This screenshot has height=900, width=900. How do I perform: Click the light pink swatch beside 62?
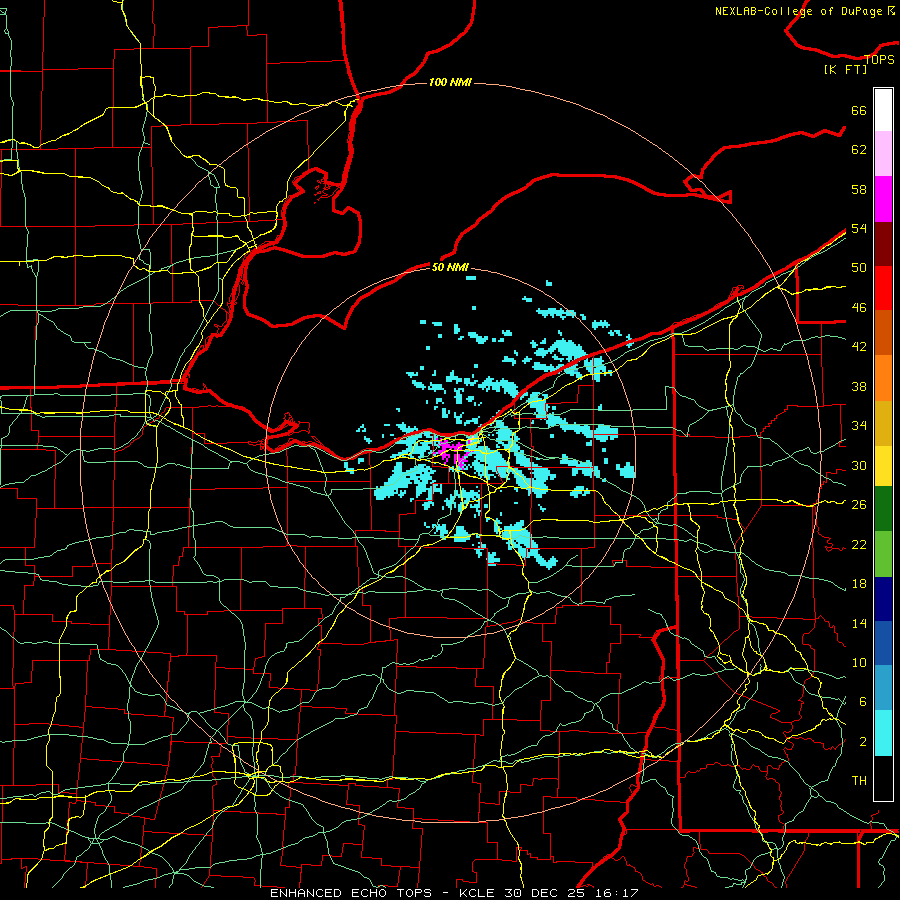[x=883, y=153]
